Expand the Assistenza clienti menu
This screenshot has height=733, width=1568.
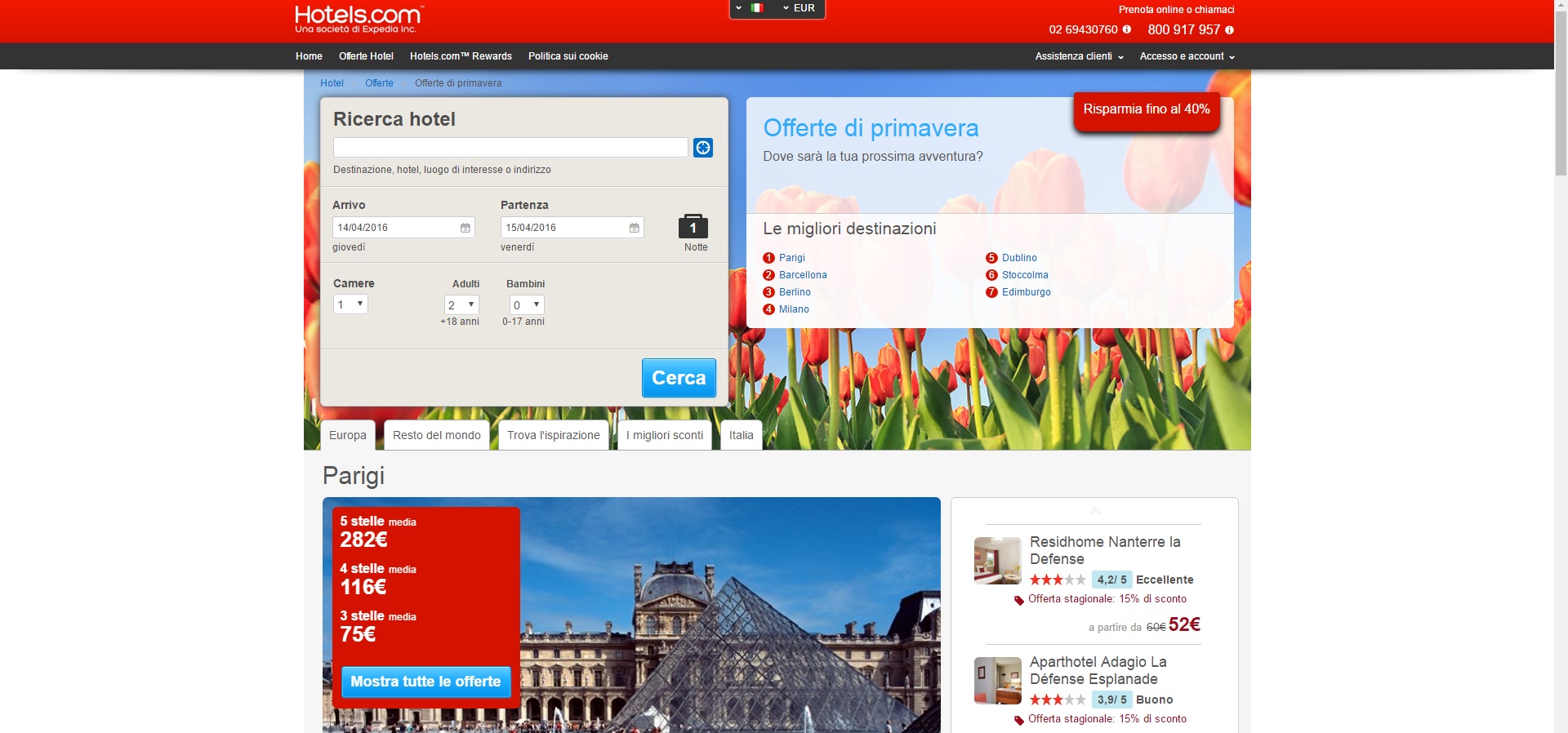(1079, 56)
